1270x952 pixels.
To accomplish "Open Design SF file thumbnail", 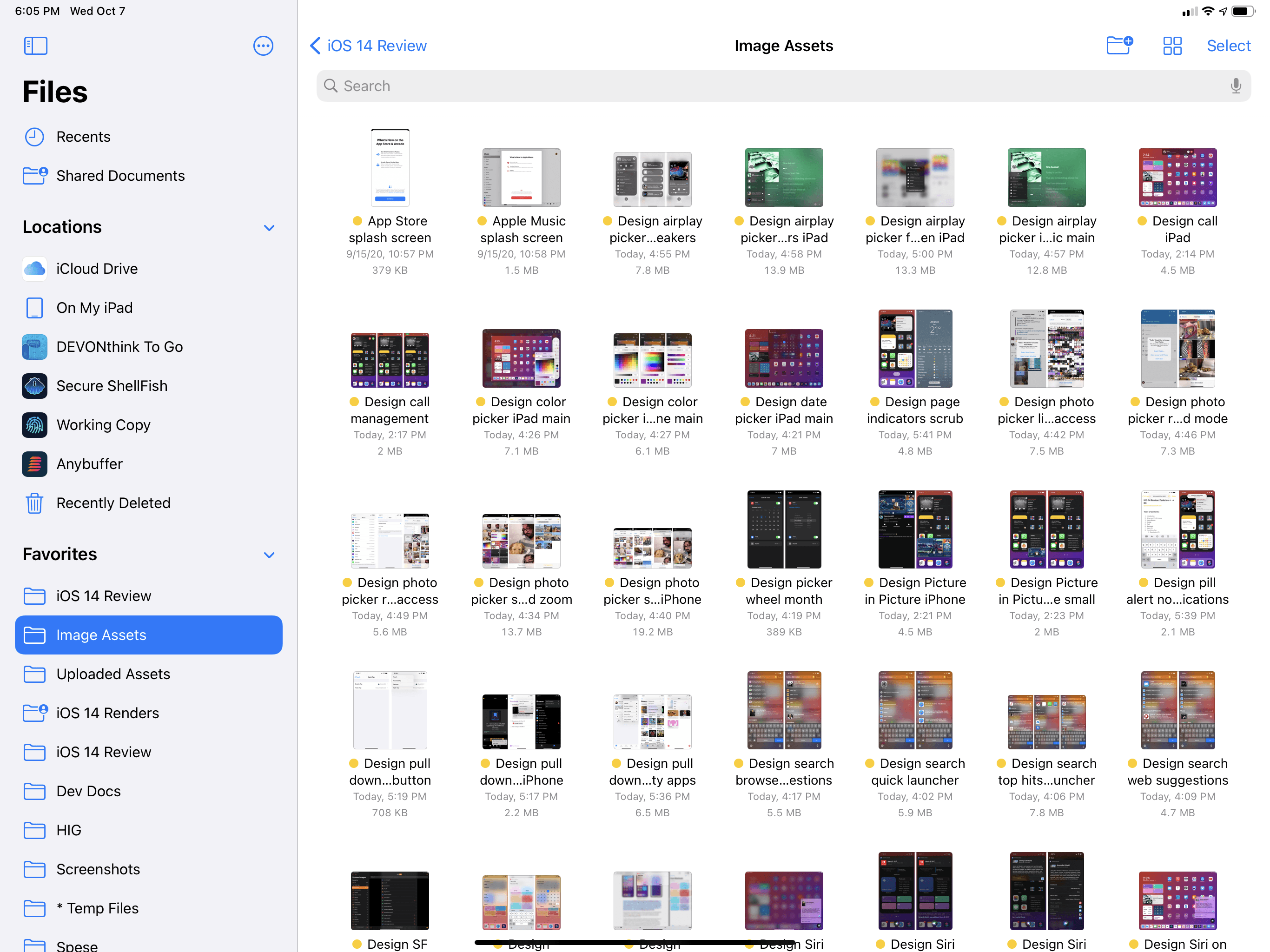I will (390, 901).
